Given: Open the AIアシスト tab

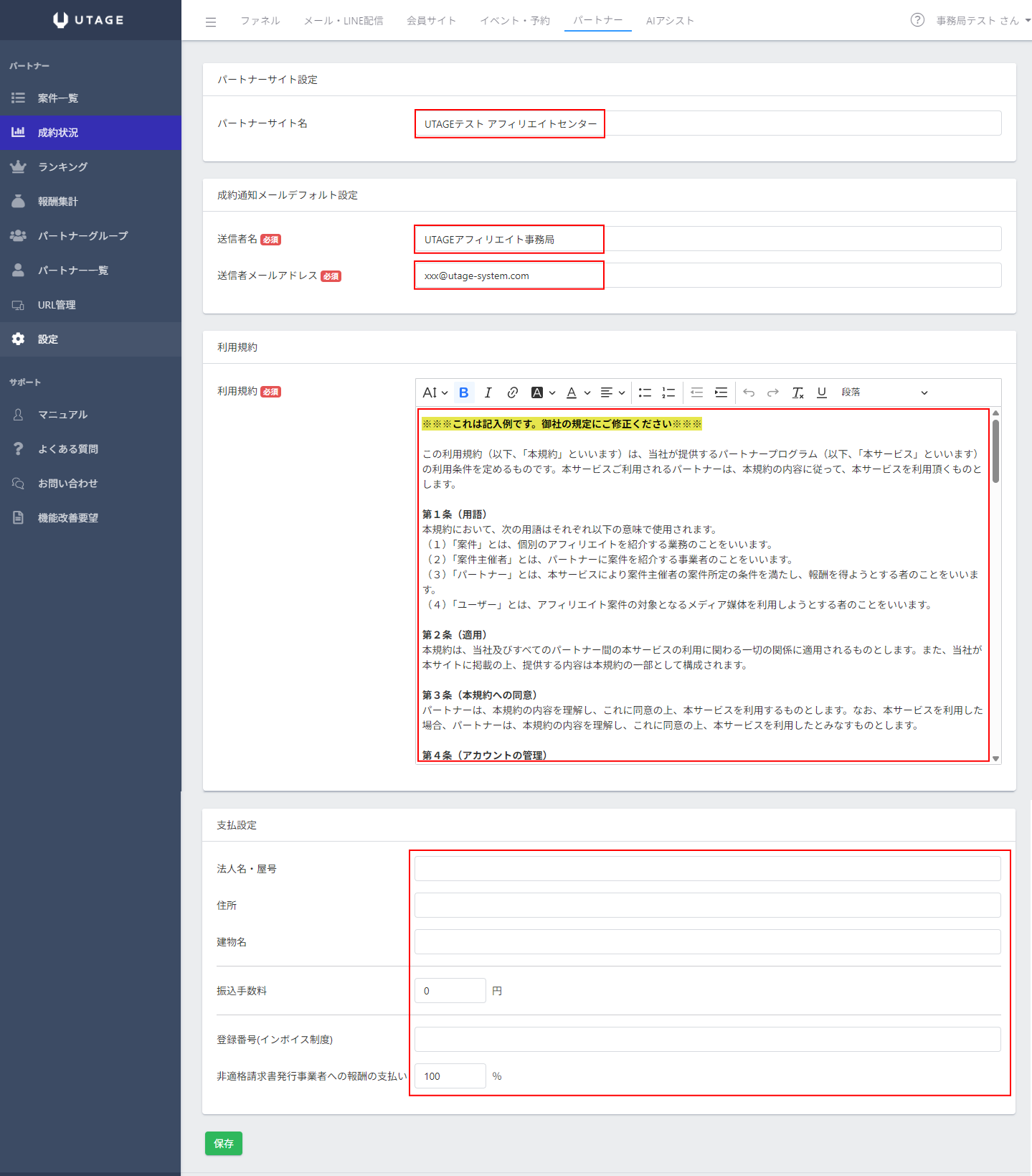Looking at the screenshot, I should coord(670,21).
